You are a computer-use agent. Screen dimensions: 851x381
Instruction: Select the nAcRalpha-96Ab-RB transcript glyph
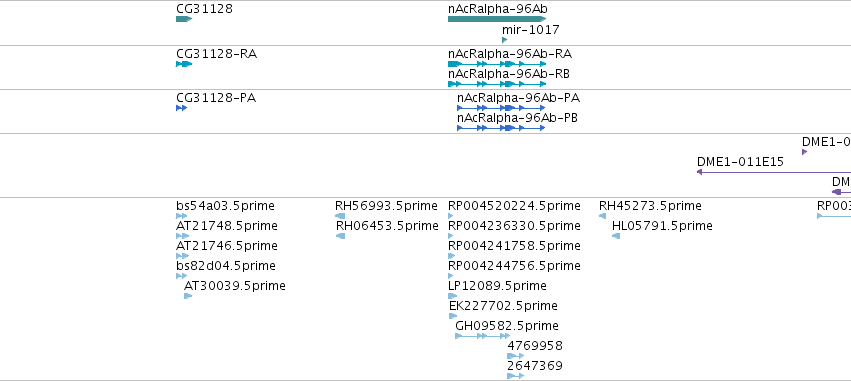[497, 84]
